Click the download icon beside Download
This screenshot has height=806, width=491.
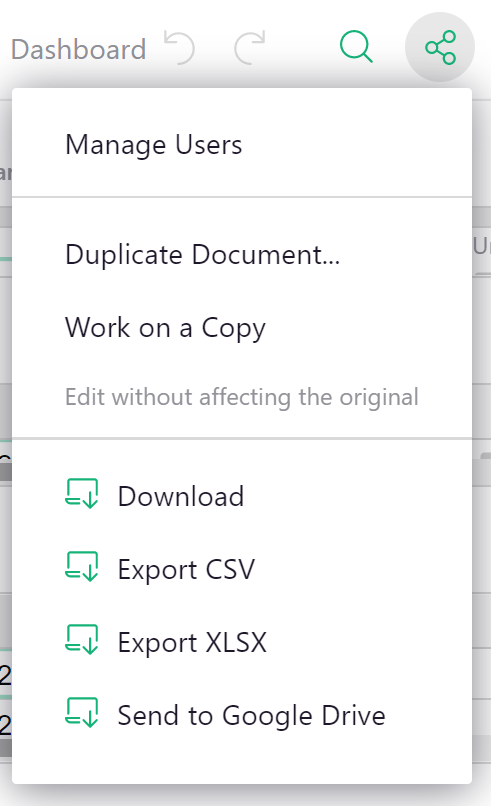pyautogui.click(x=82, y=493)
